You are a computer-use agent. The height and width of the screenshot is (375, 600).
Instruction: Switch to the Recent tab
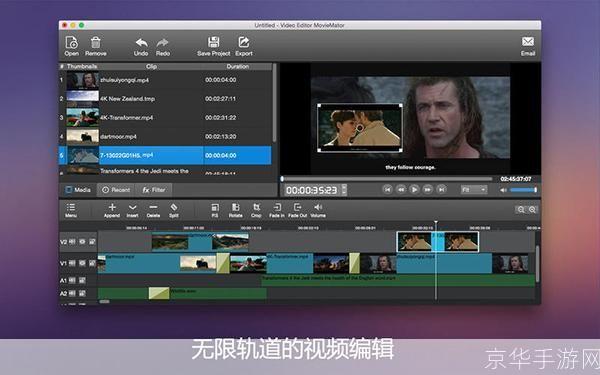pos(116,190)
